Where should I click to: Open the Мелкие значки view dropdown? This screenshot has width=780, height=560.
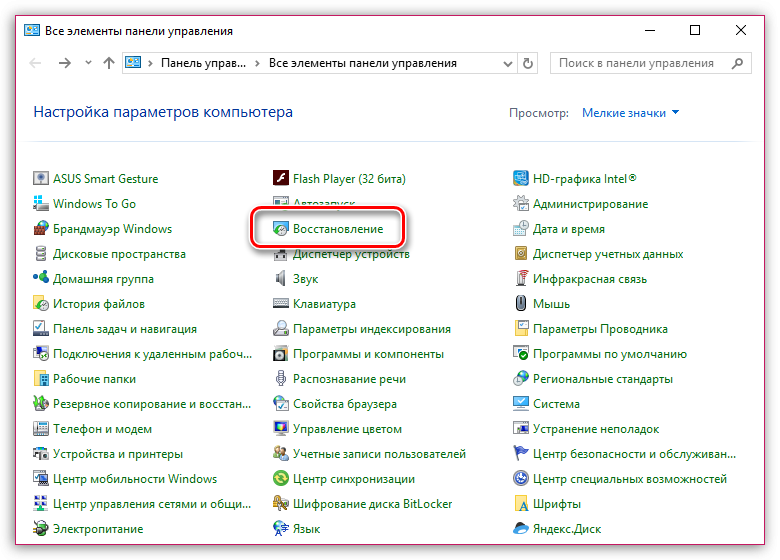tap(630, 113)
